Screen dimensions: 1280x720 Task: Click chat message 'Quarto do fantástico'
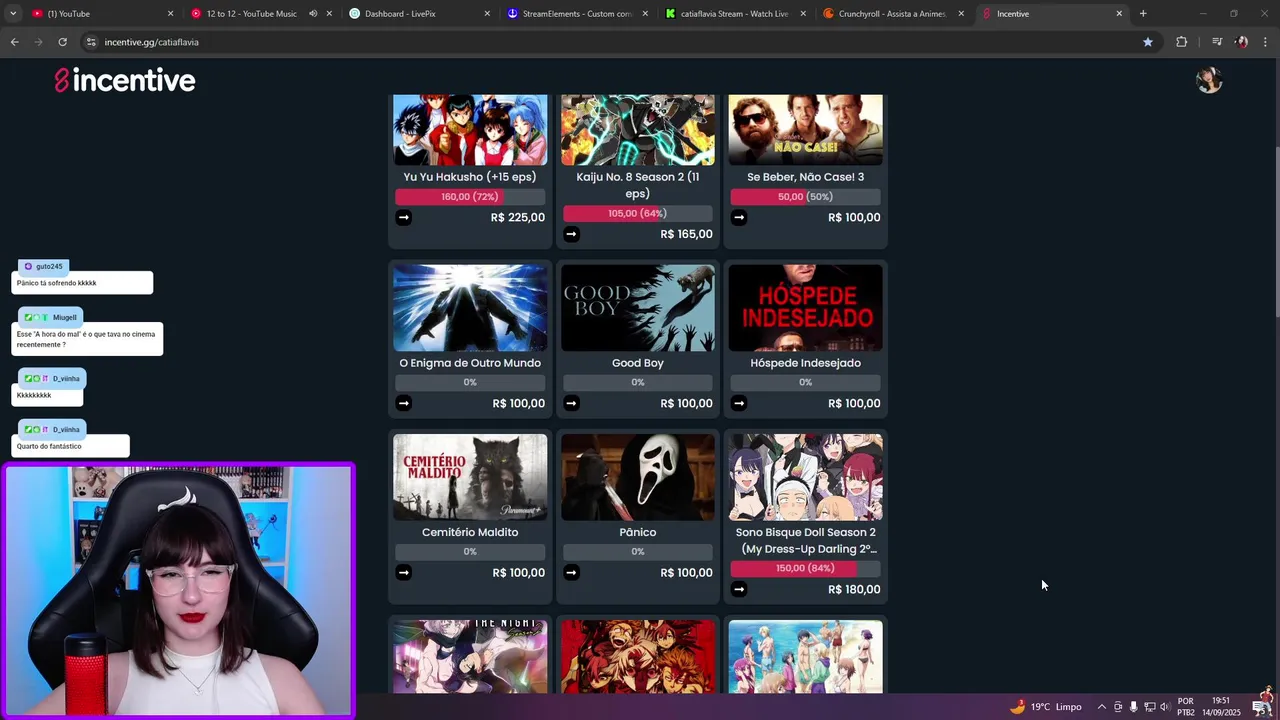49,446
